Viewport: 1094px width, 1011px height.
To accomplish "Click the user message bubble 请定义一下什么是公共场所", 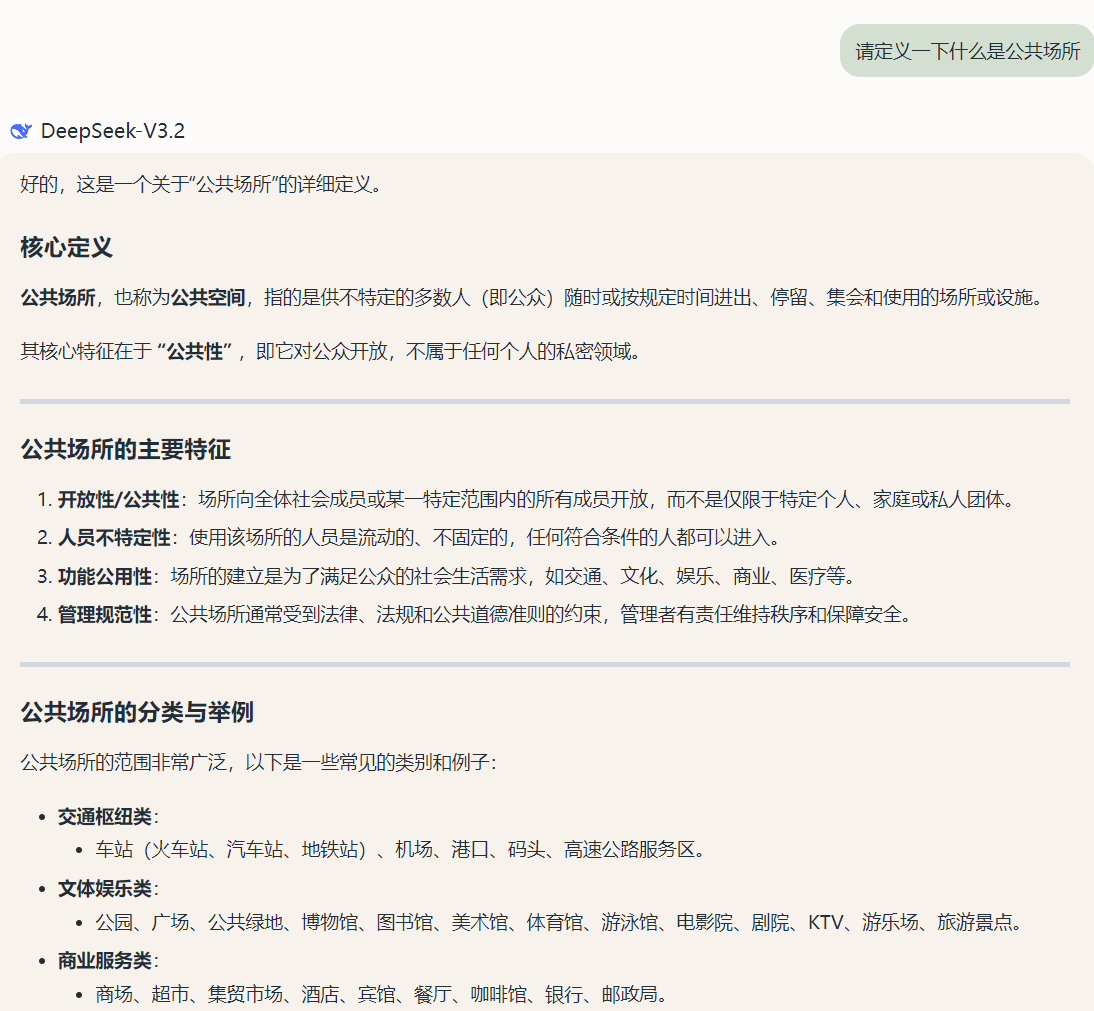I will coord(966,51).
